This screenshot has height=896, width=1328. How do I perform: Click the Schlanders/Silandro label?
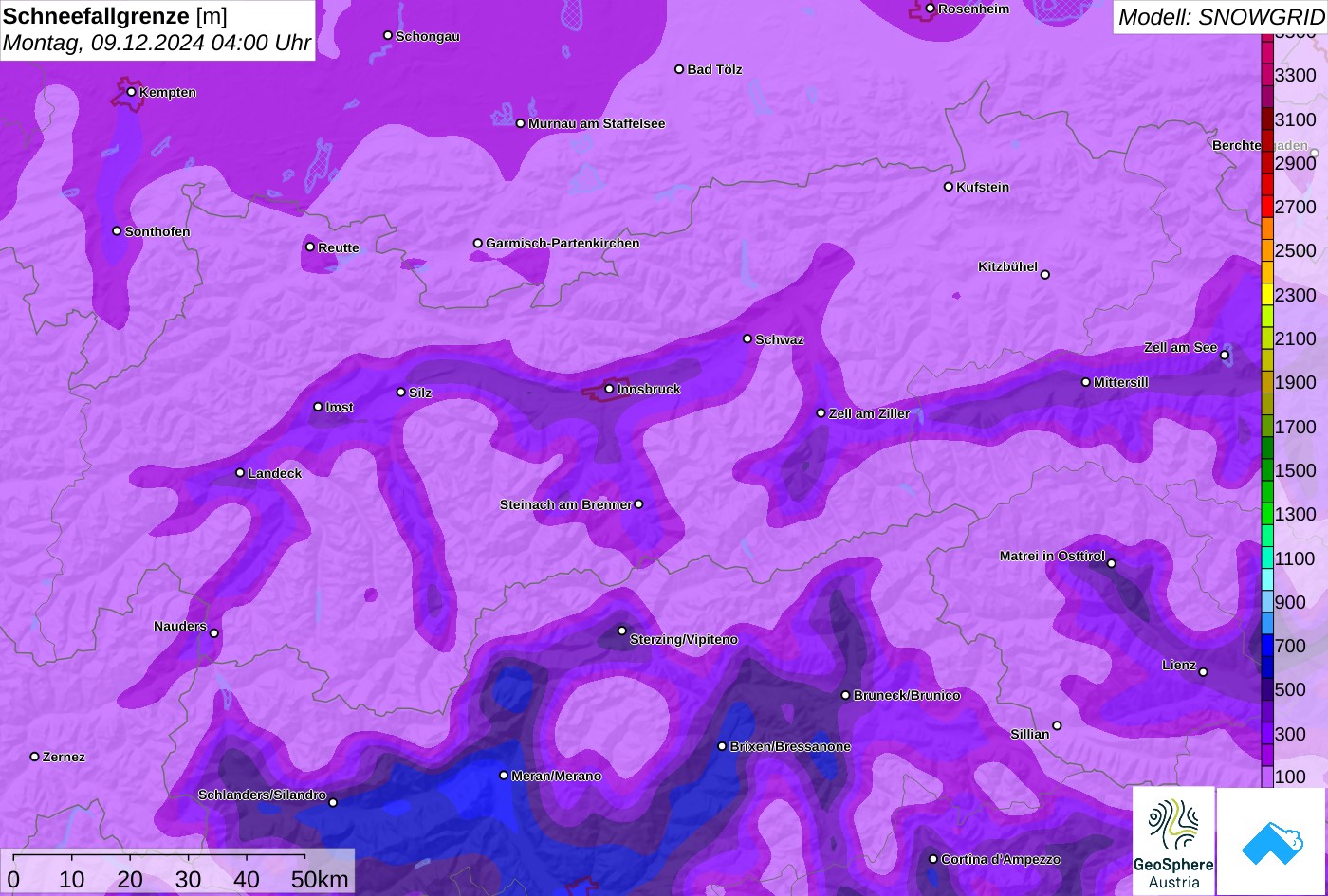[x=262, y=795]
